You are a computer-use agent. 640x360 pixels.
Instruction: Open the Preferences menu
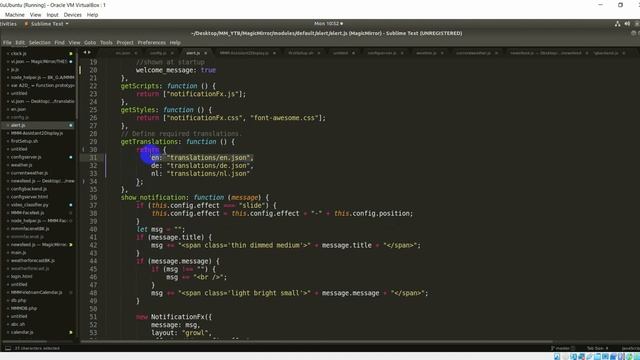(x=151, y=42)
